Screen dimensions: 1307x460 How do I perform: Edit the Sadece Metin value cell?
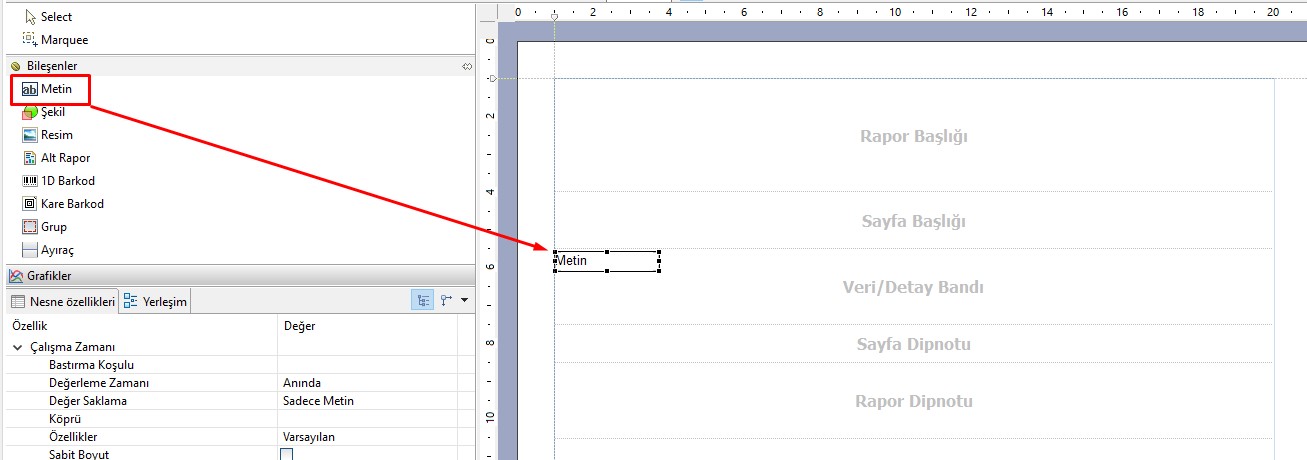point(367,401)
